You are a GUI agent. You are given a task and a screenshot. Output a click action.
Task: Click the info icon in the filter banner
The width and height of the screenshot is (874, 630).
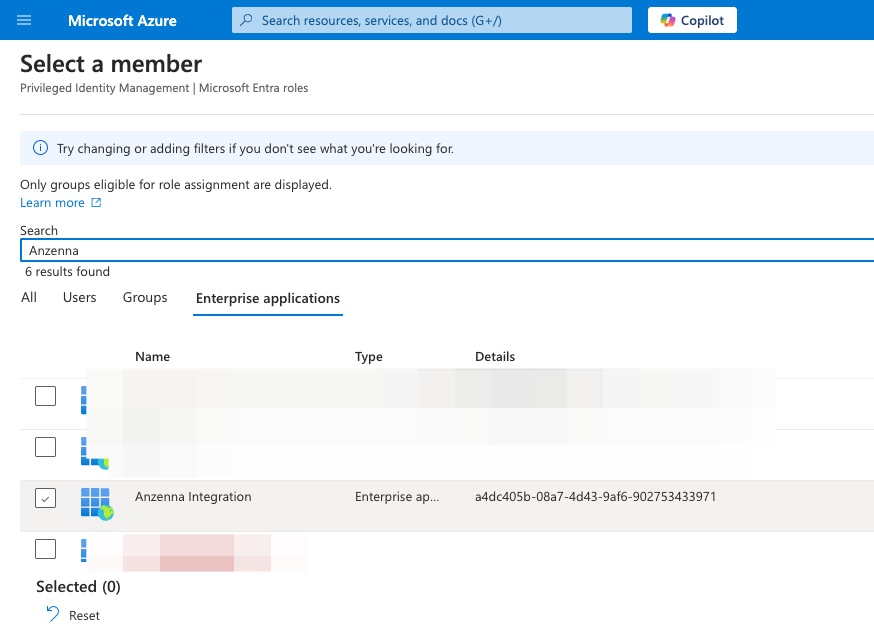[41, 148]
